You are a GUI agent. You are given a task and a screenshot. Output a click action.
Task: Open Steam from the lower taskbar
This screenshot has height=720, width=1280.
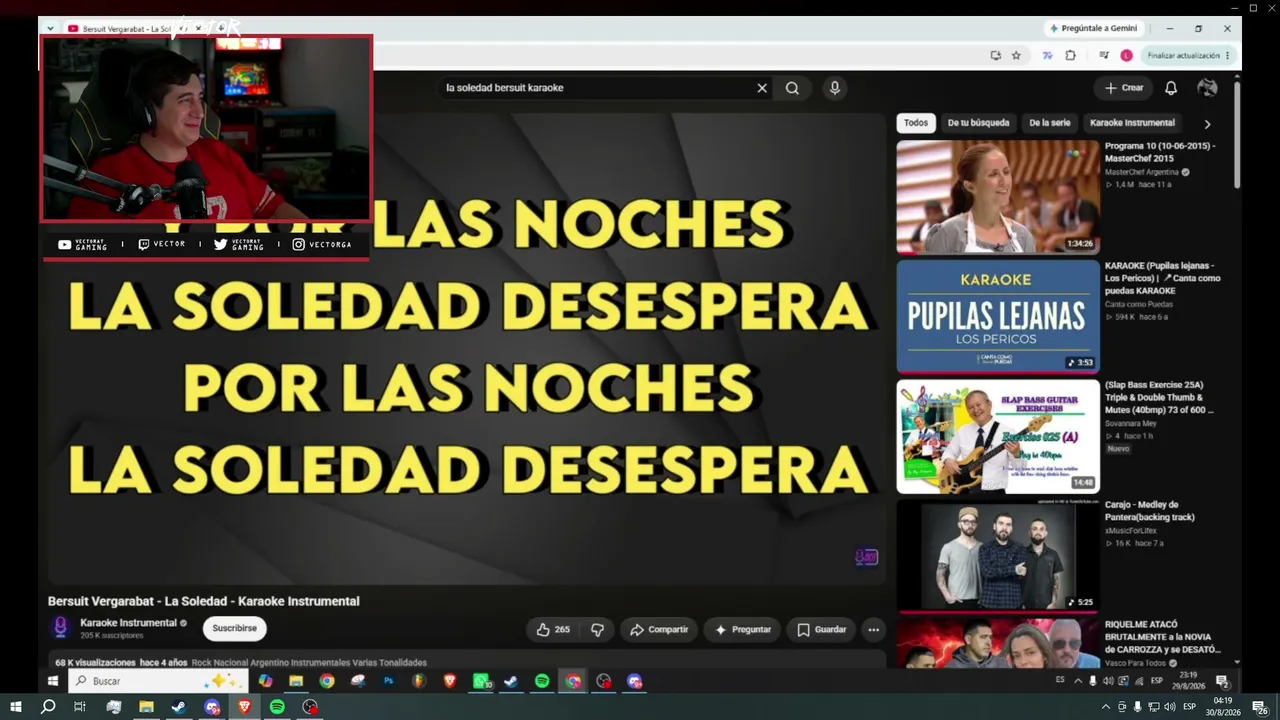178,707
